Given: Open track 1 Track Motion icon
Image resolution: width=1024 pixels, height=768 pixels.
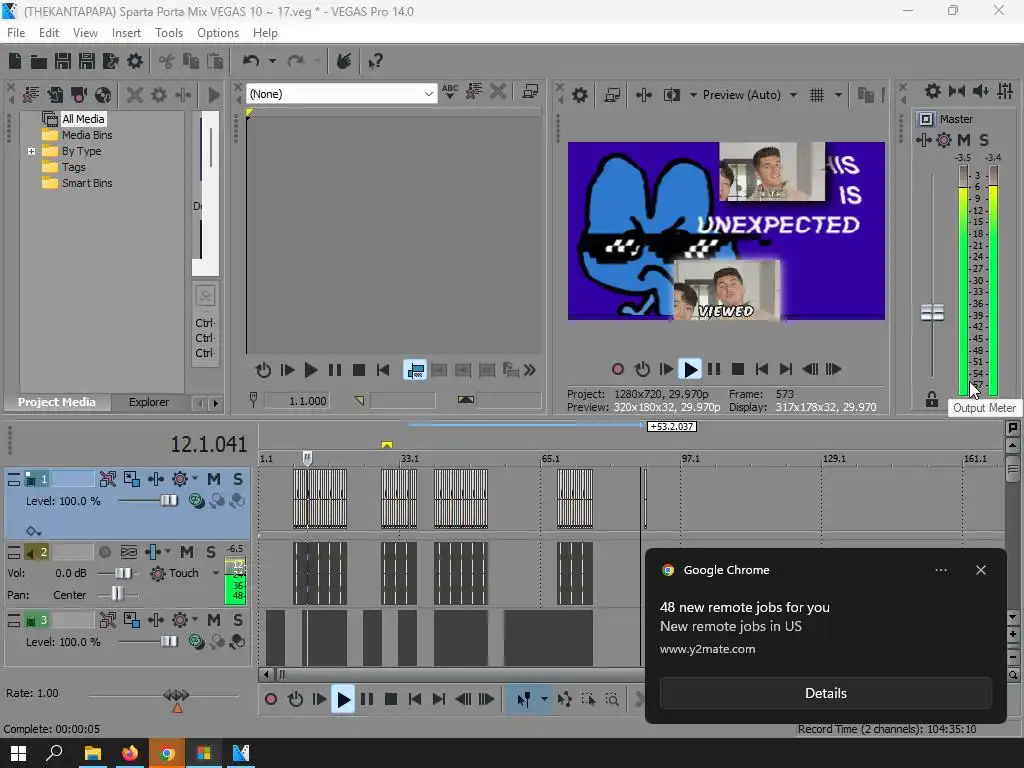Looking at the screenshot, I should click(x=131, y=479).
